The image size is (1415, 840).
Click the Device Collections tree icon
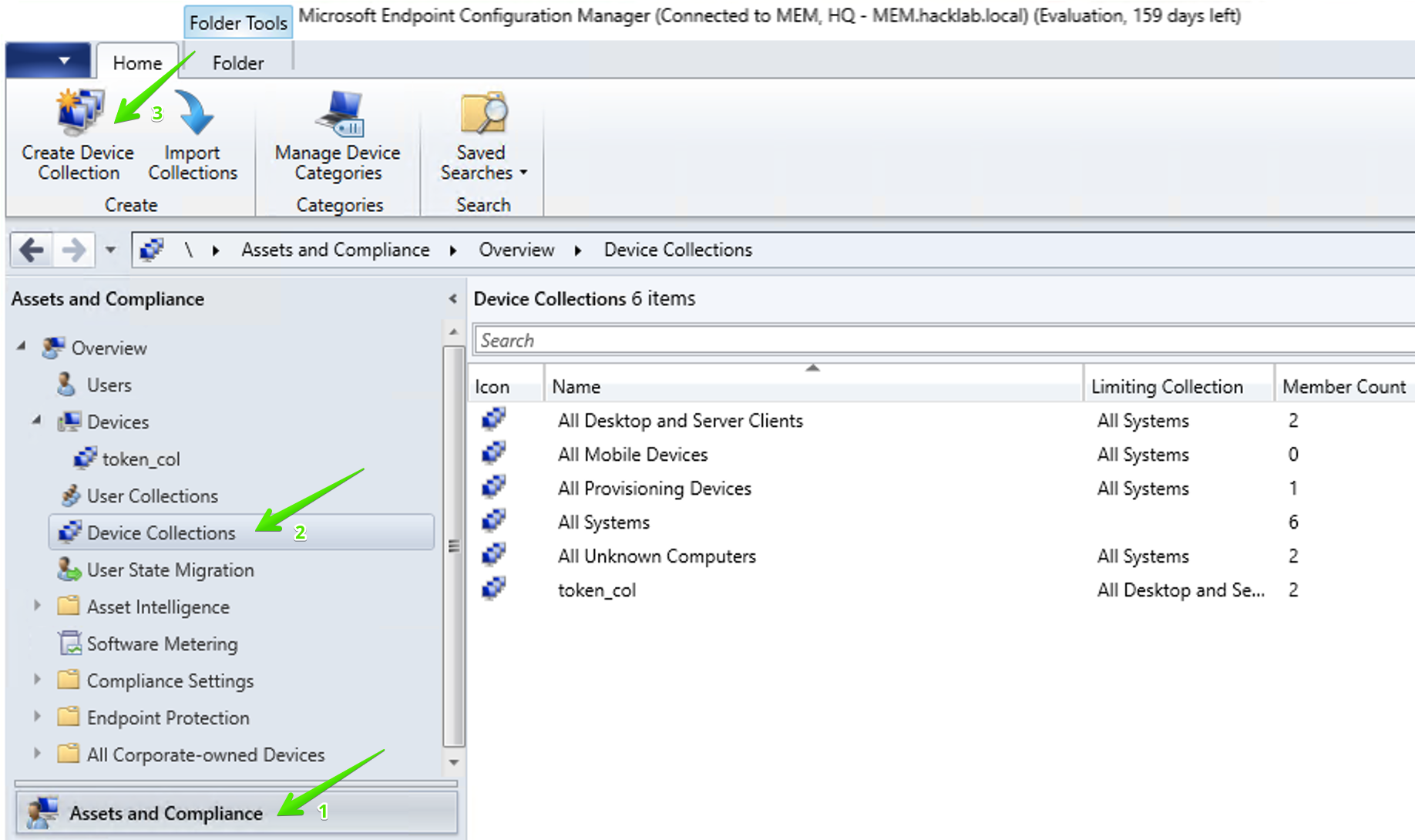[69, 533]
